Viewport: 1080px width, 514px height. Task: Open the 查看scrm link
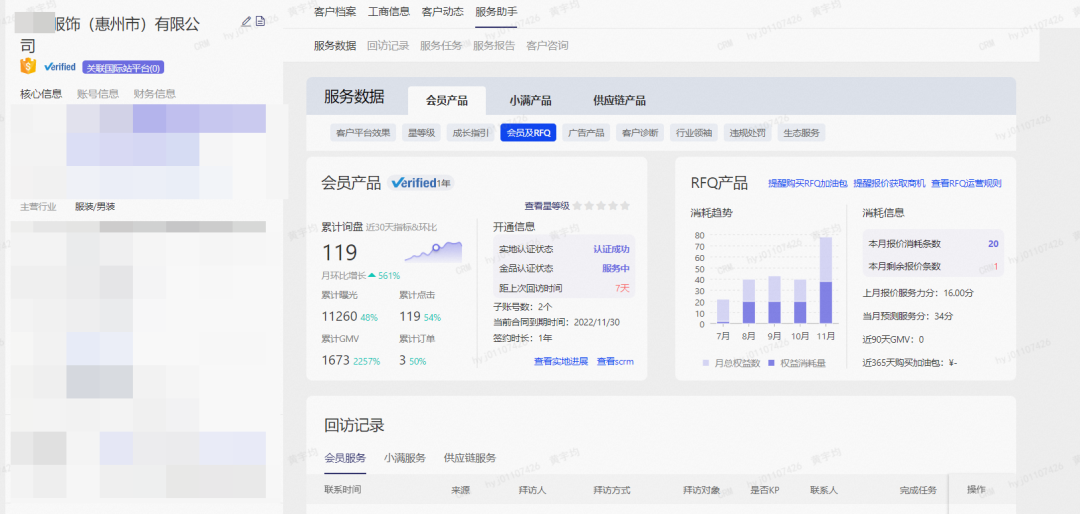click(x=615, y=361)
